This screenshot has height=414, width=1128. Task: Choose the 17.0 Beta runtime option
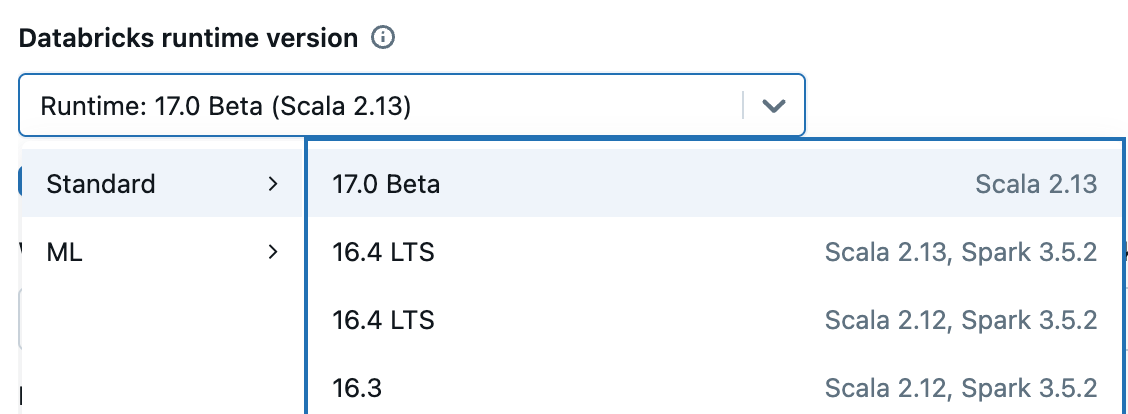386,184
